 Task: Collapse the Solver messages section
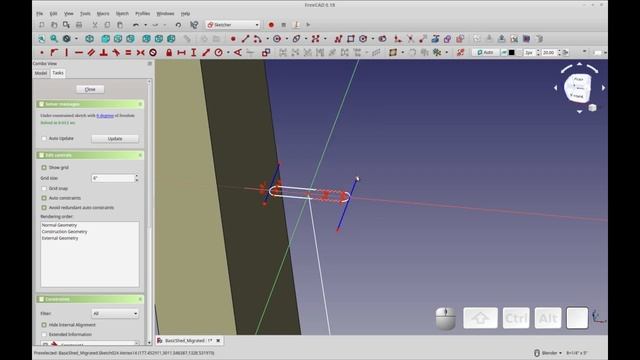(x=140, y=104)
